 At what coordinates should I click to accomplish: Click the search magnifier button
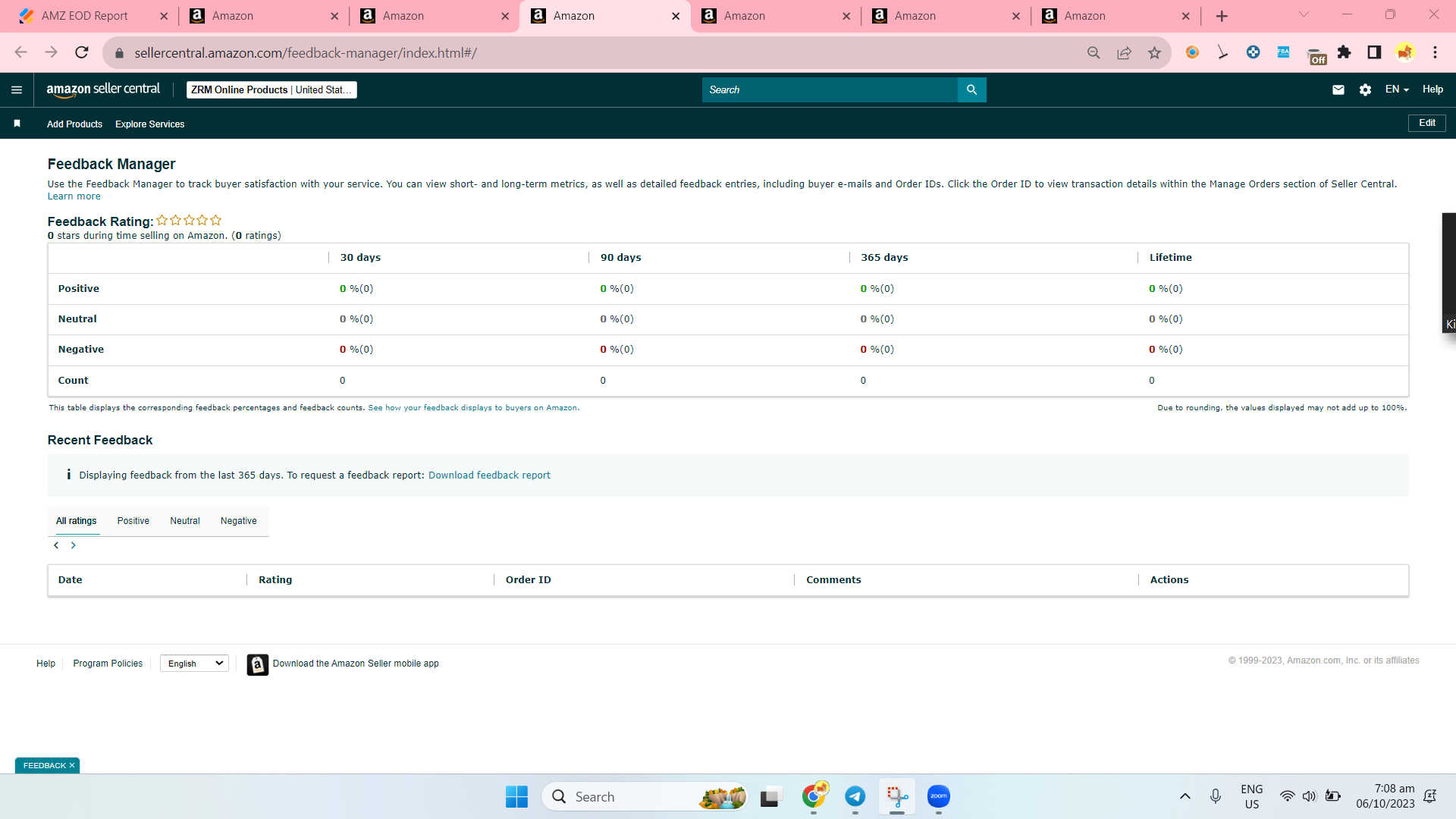coord(971,89)
